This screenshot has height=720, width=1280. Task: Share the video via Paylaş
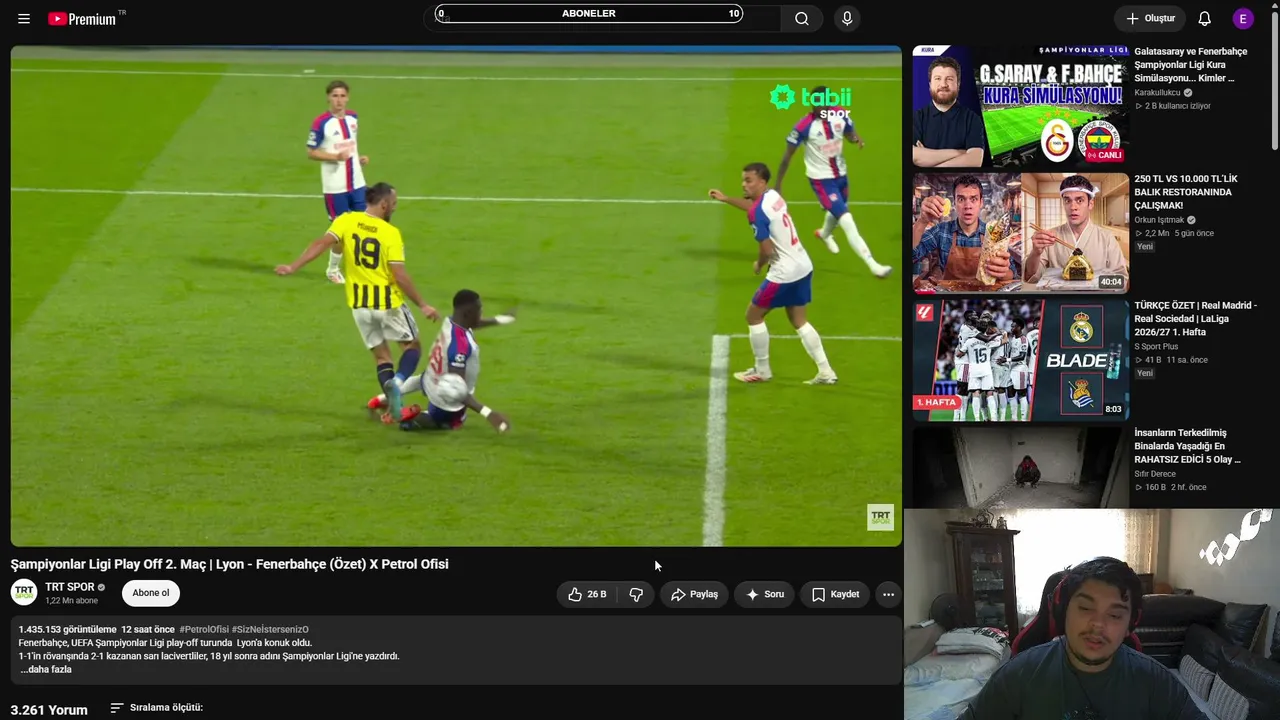point(694,594)
